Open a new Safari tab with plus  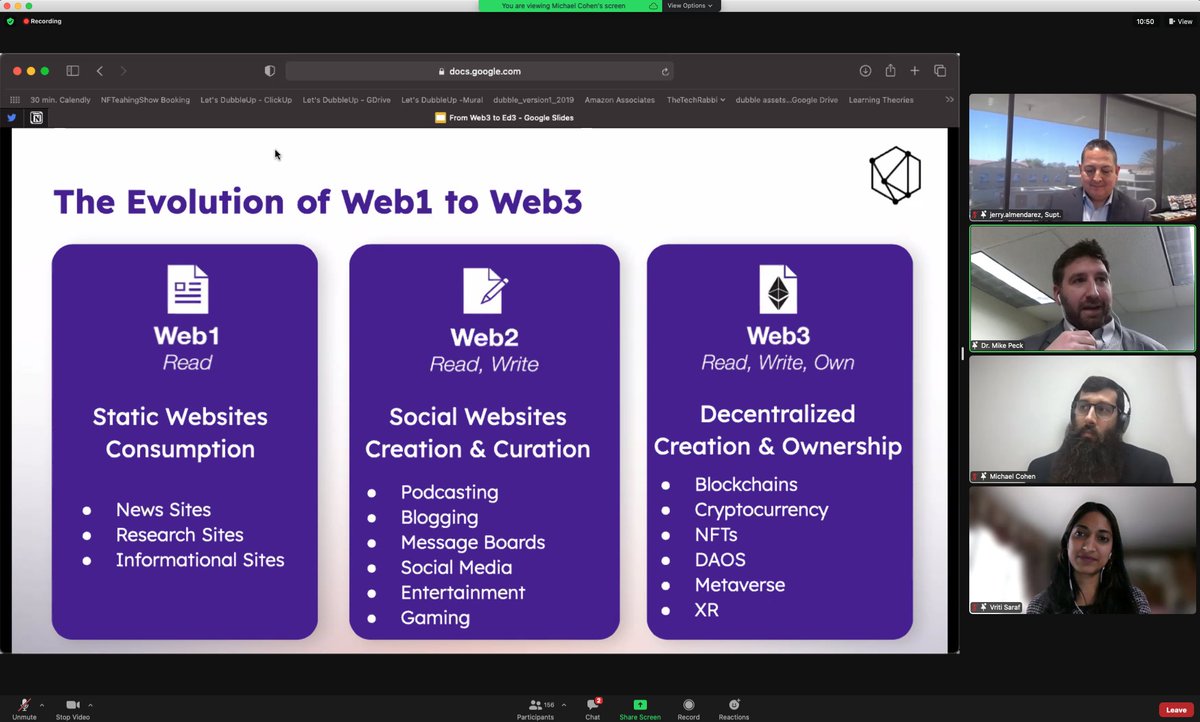(x=915, y=71)
